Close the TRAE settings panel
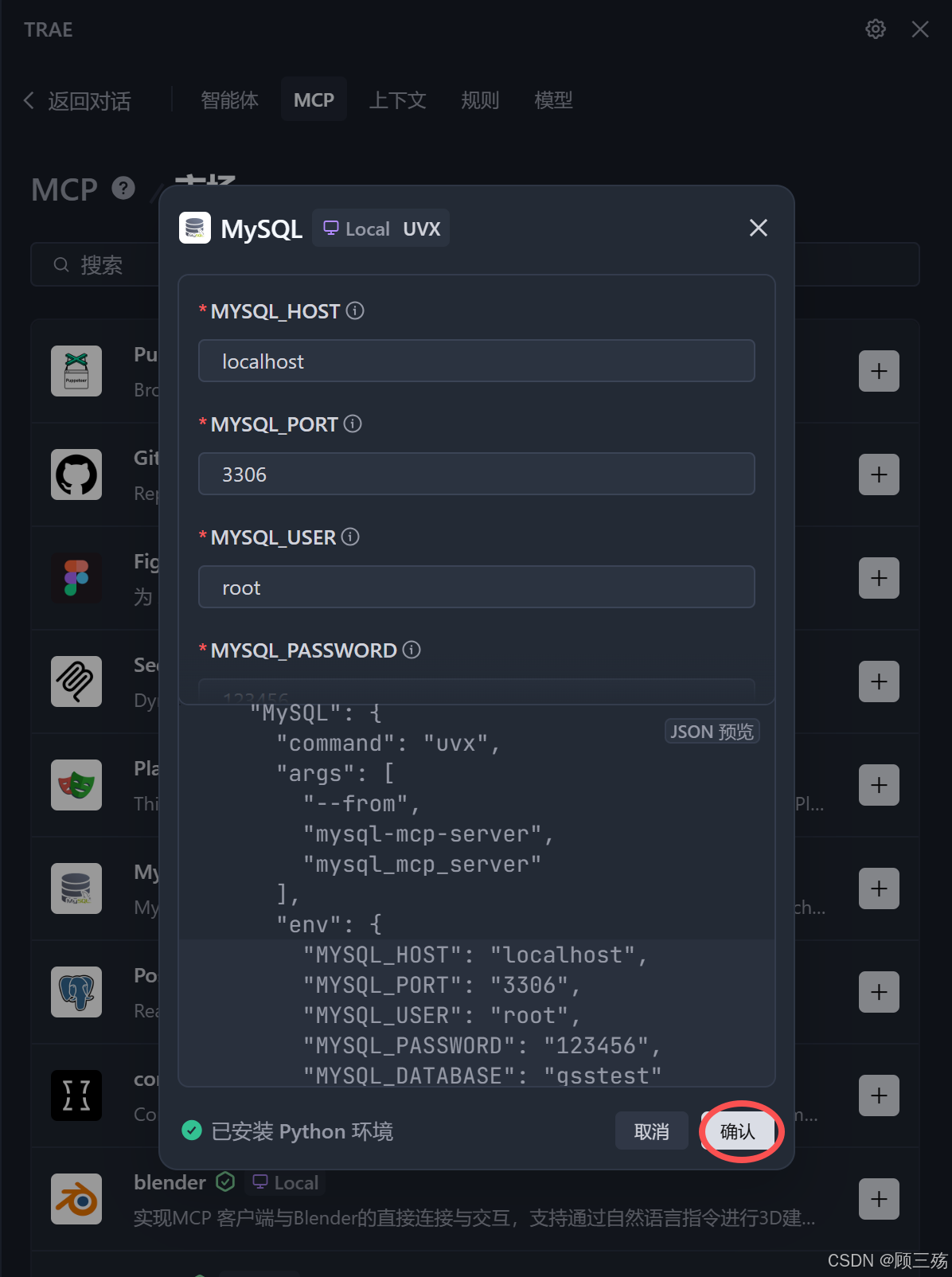 pyautogui.click(x=920, y=29)
